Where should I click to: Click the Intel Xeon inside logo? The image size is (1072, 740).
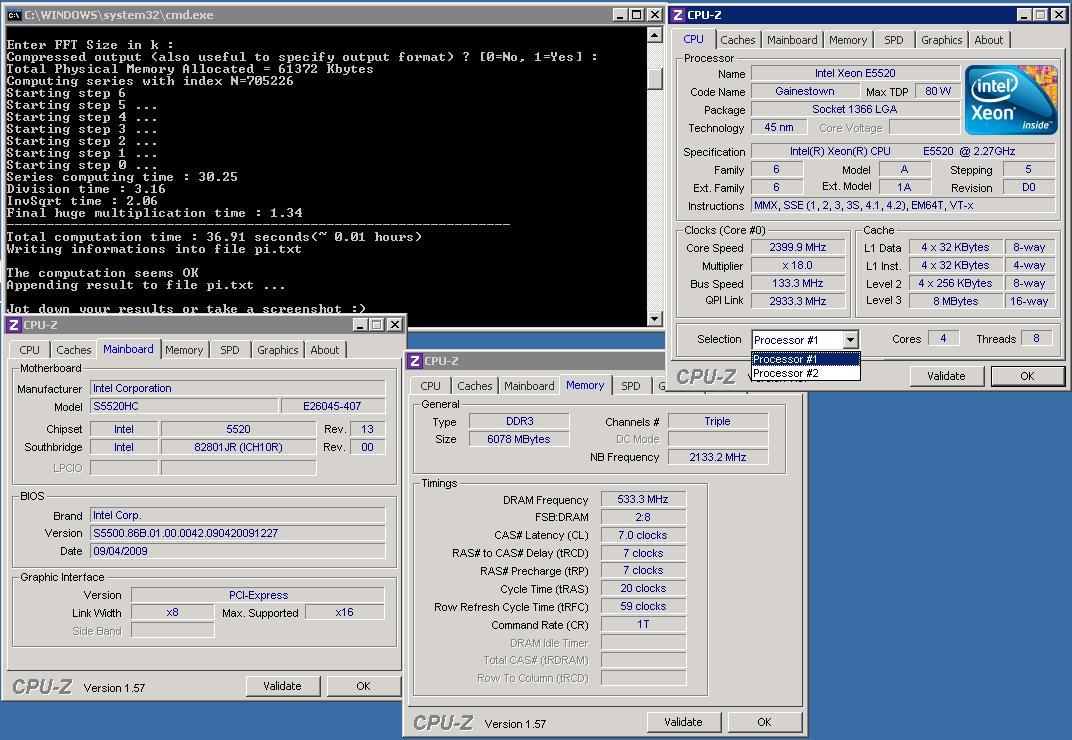[x=1010, y=100]
